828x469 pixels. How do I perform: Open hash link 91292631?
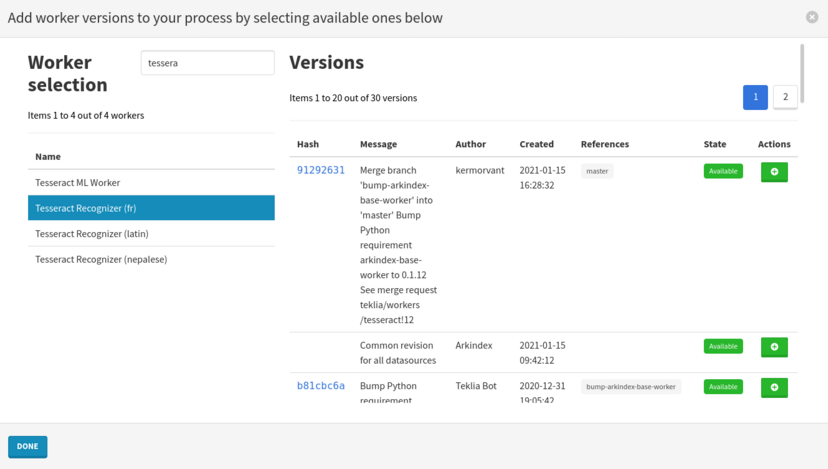coord(320,170)
